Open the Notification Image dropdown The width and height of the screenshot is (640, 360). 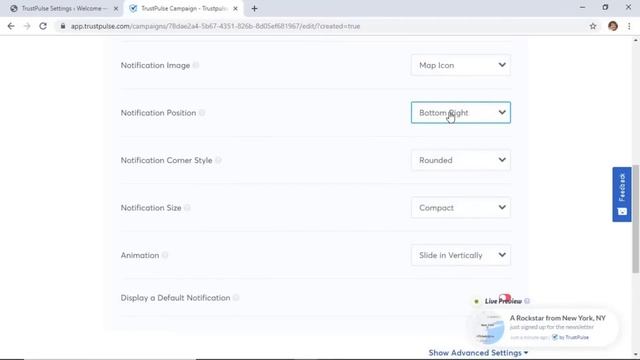(x=460, y=65)
